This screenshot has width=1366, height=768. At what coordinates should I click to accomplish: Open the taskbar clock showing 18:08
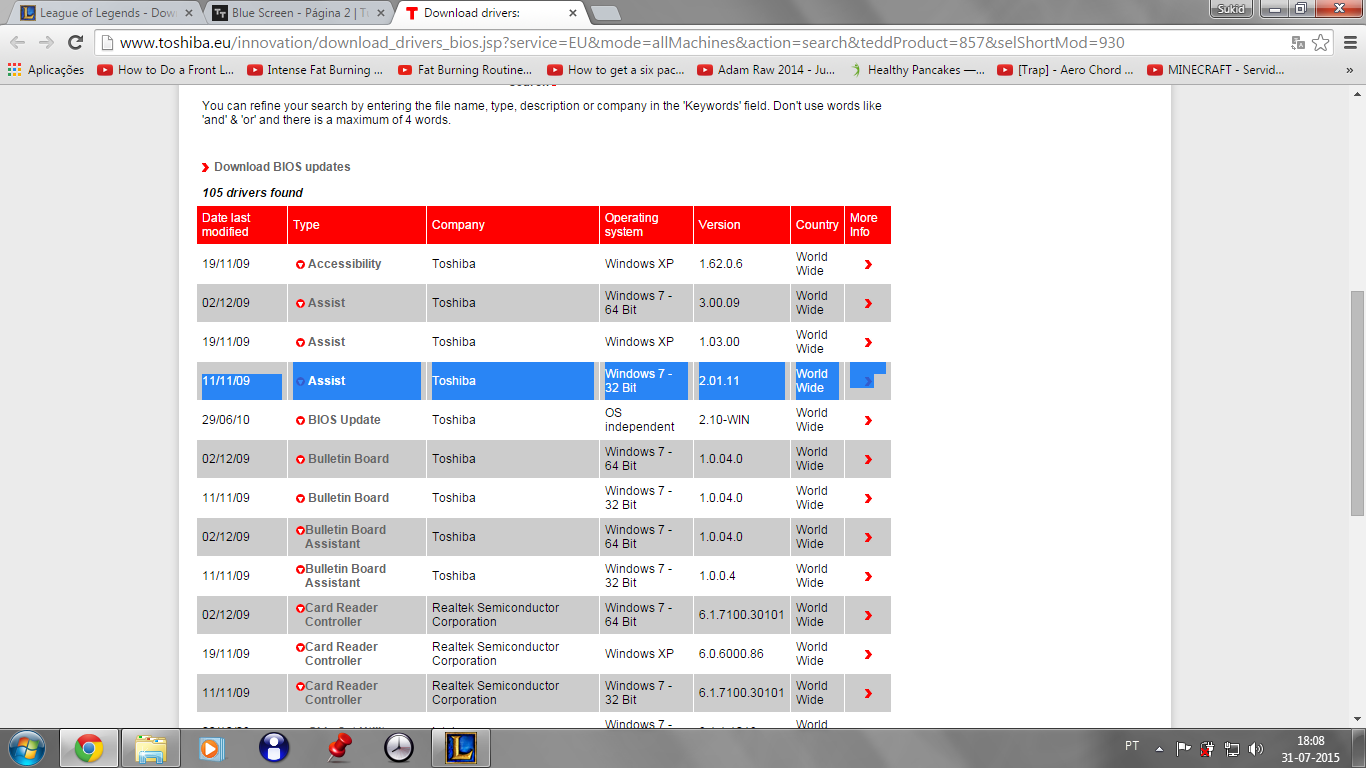tap(1313, 748)
